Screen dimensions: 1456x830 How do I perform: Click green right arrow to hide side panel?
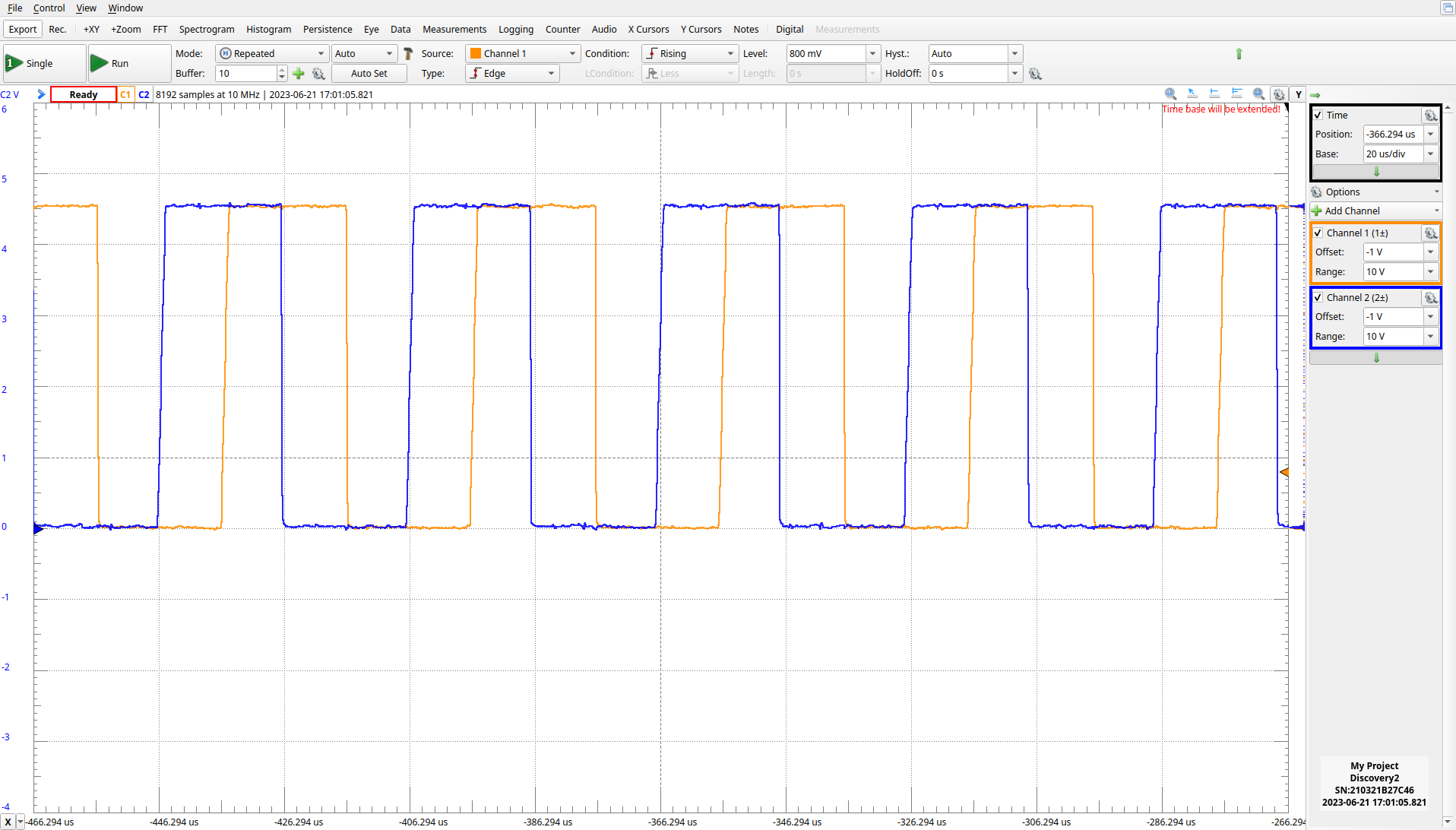1315,95
